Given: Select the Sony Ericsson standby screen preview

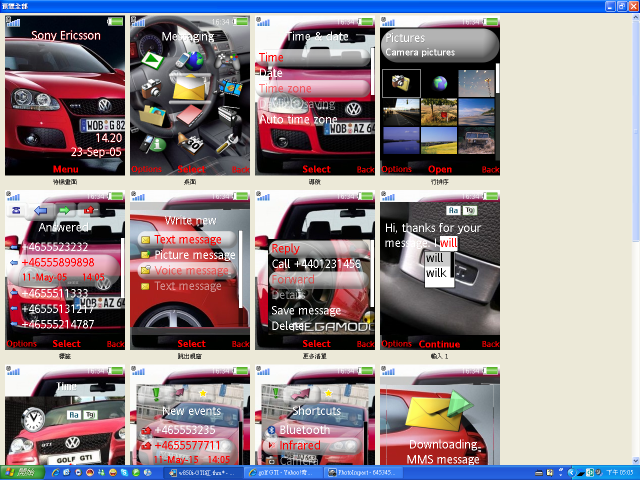Looking at the screenshot, I should coord(65,96).
